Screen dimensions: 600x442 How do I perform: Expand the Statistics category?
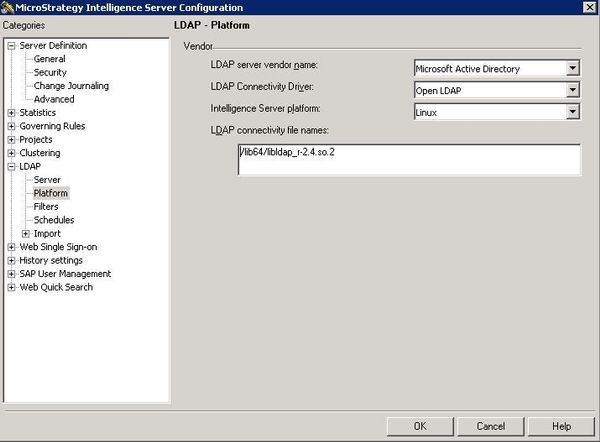click(x=11, y=113)
